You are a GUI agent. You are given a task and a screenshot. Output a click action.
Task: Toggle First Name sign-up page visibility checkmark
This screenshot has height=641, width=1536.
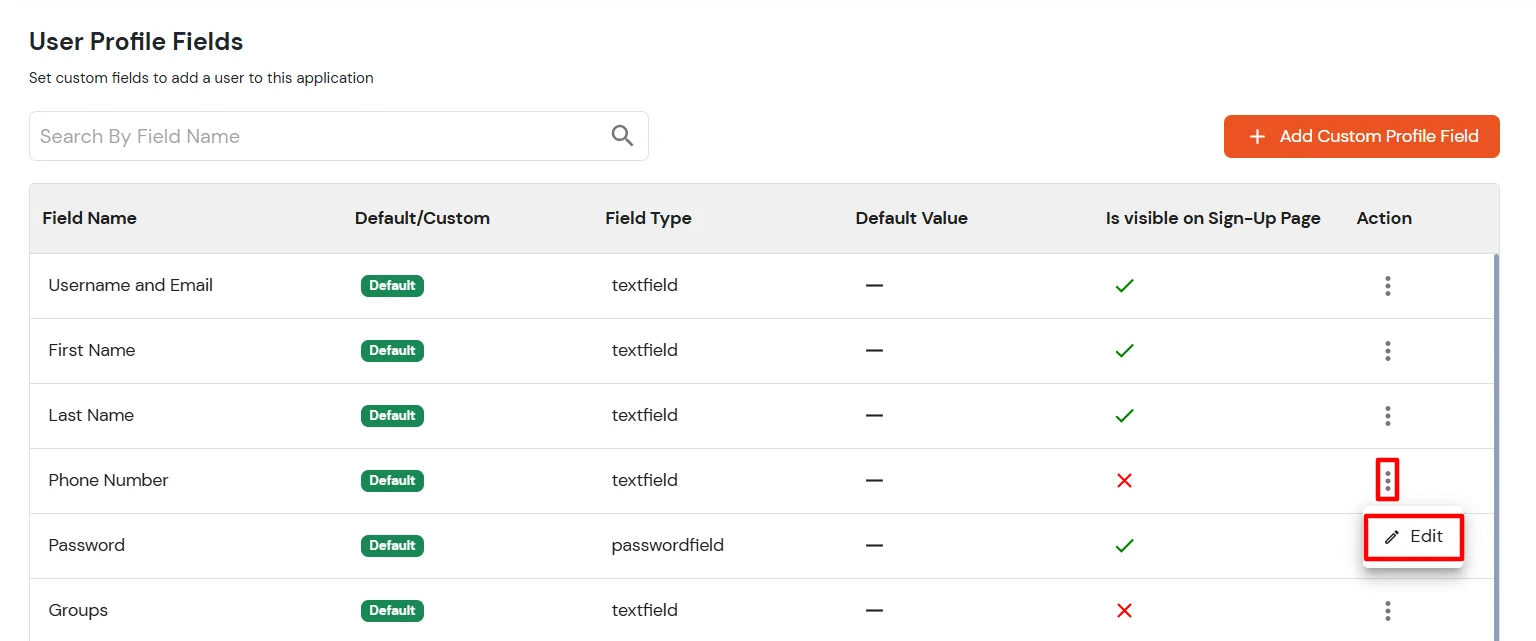point(1124,350)
